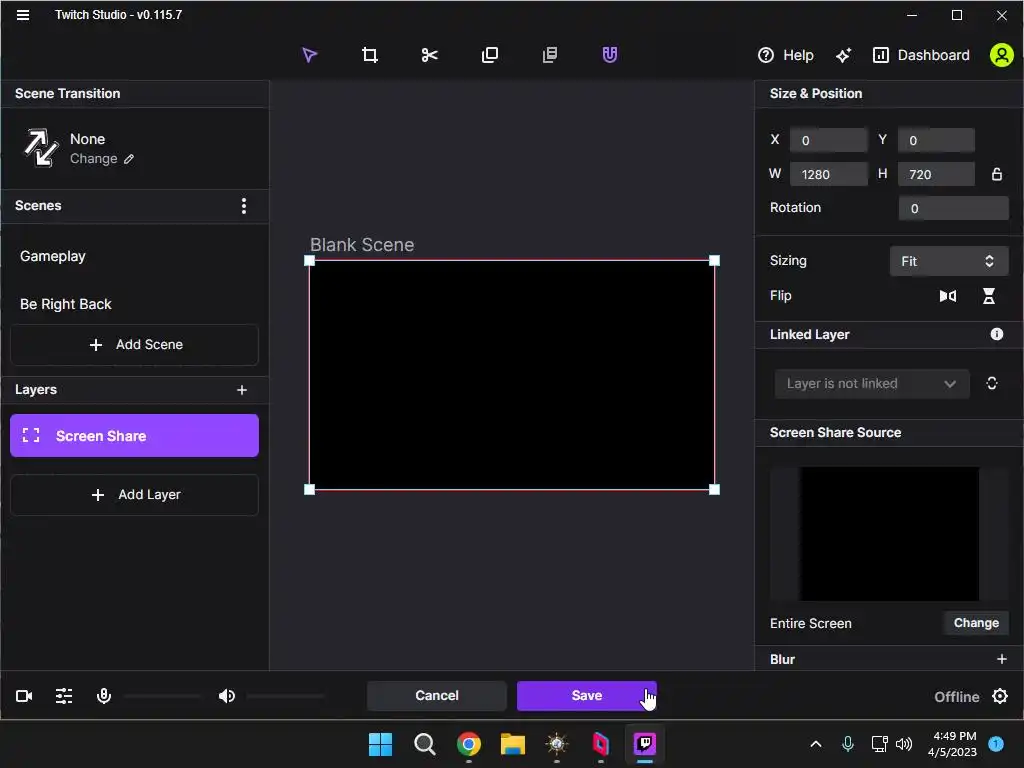Viewport: 1024px width, 768px height.
Task: Adjust the microphone volume slider
Action: [x=163, y=696]
